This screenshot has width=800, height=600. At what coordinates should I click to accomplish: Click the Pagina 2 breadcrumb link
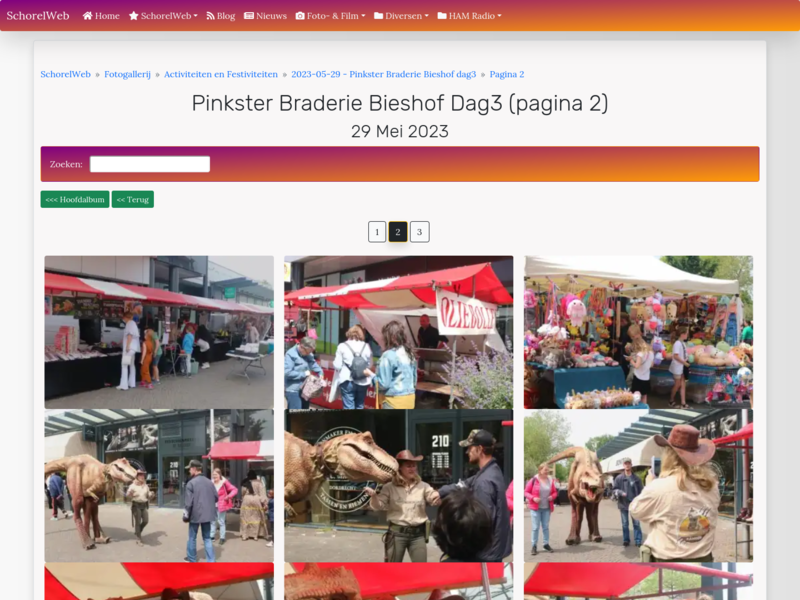[507, 74]
